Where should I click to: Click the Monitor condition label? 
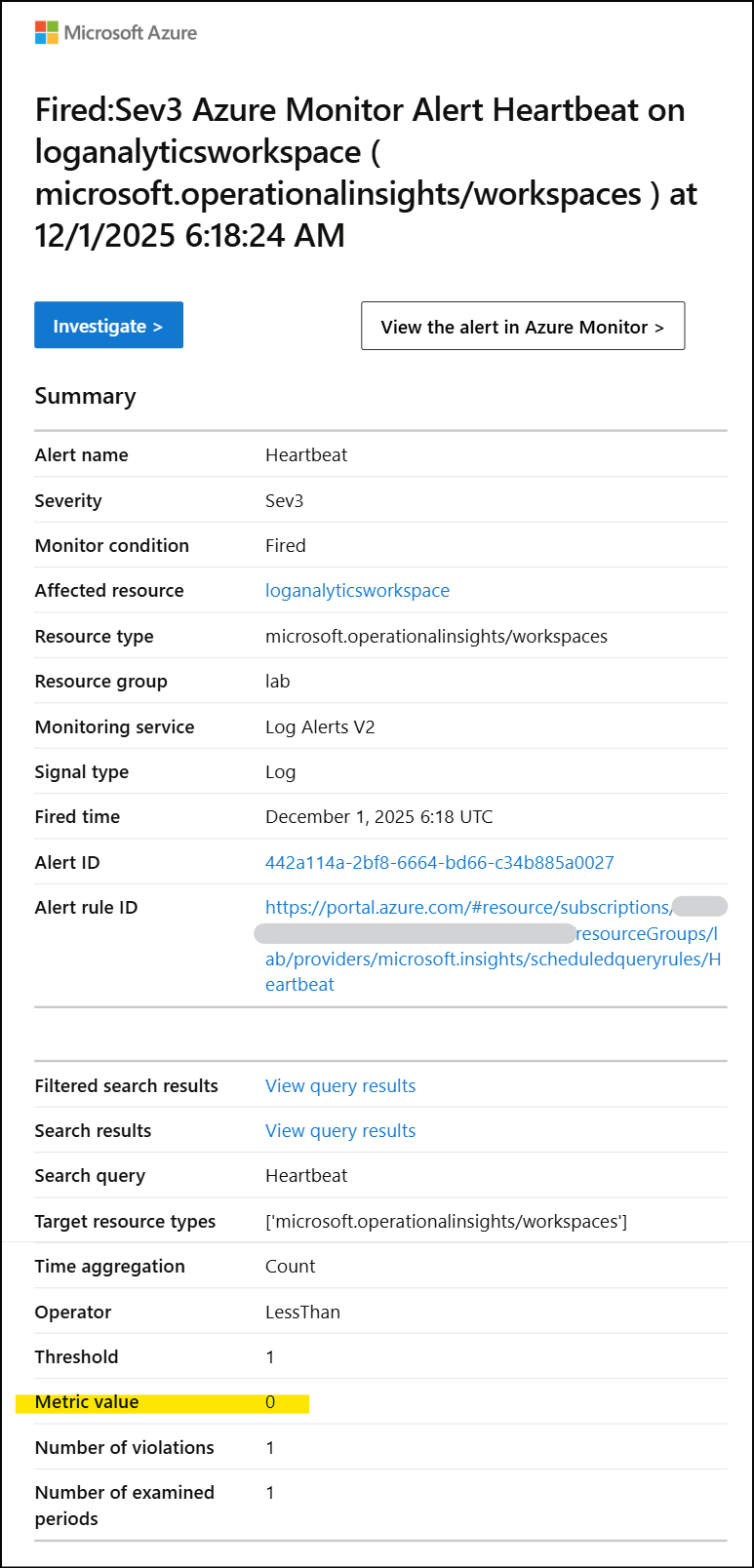pyautogui.click(x=112, y=546)
